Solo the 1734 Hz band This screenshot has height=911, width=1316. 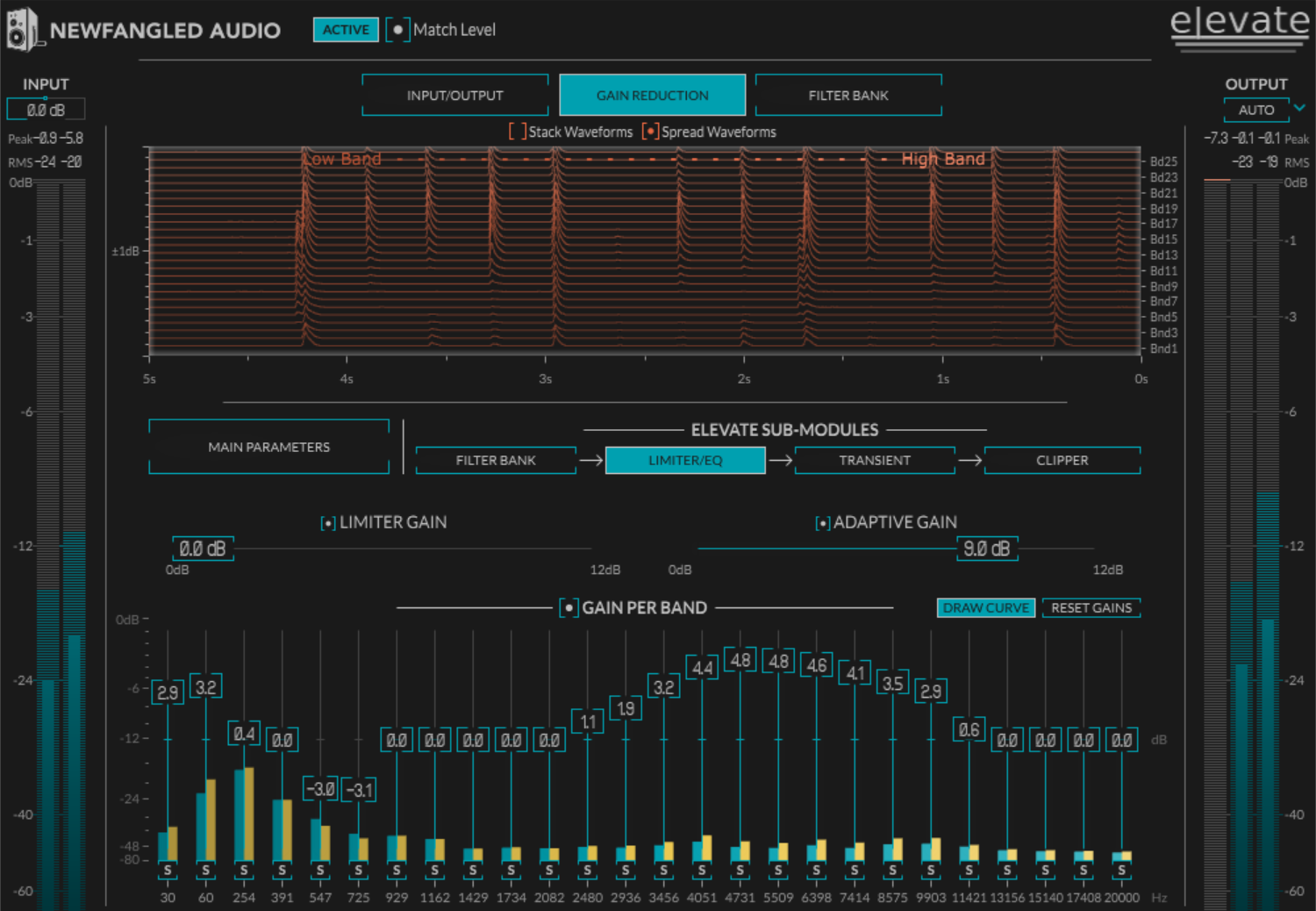(x=511, y=871)
